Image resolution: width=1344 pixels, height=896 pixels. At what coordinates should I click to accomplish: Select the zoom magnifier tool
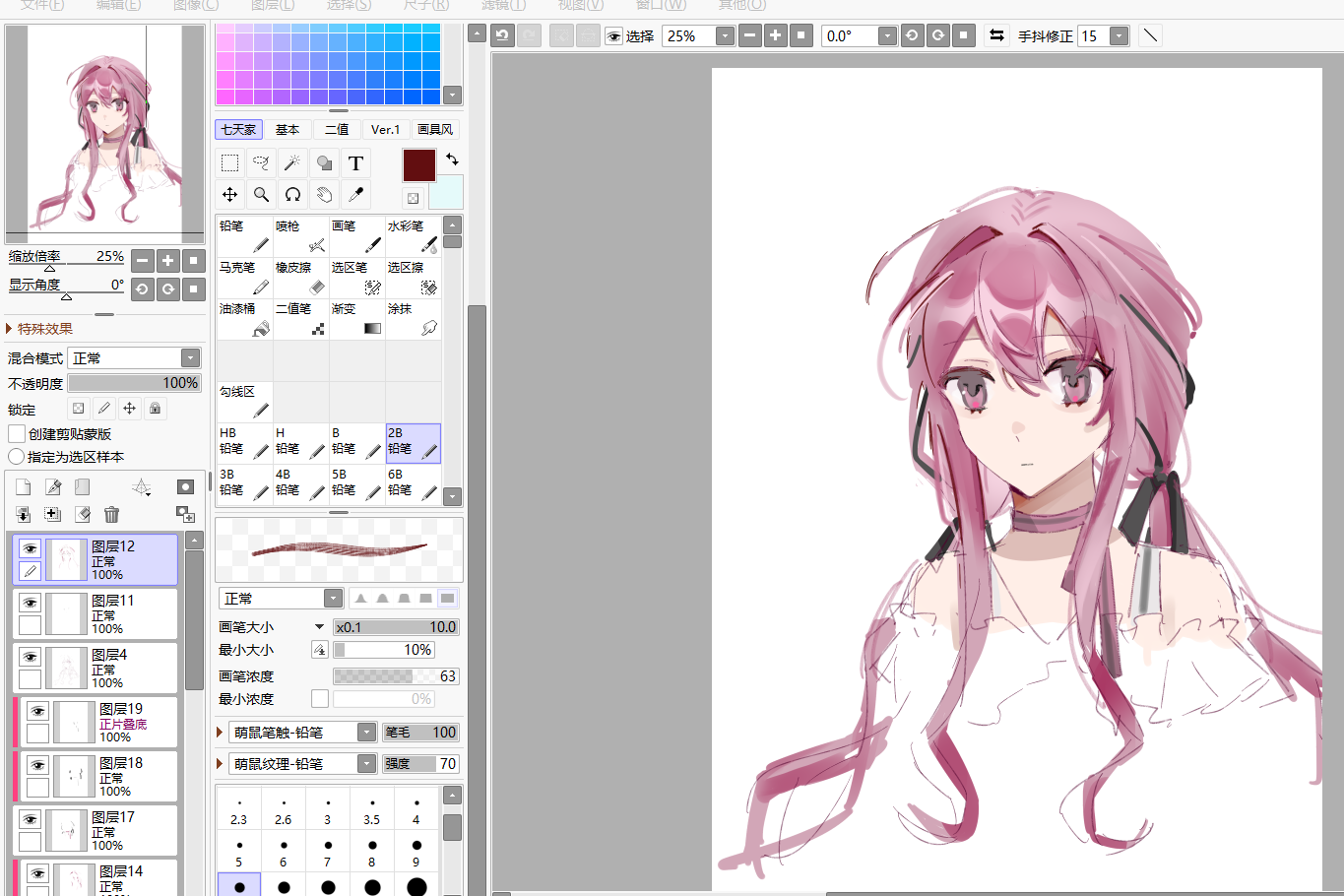tap(261, 195)
